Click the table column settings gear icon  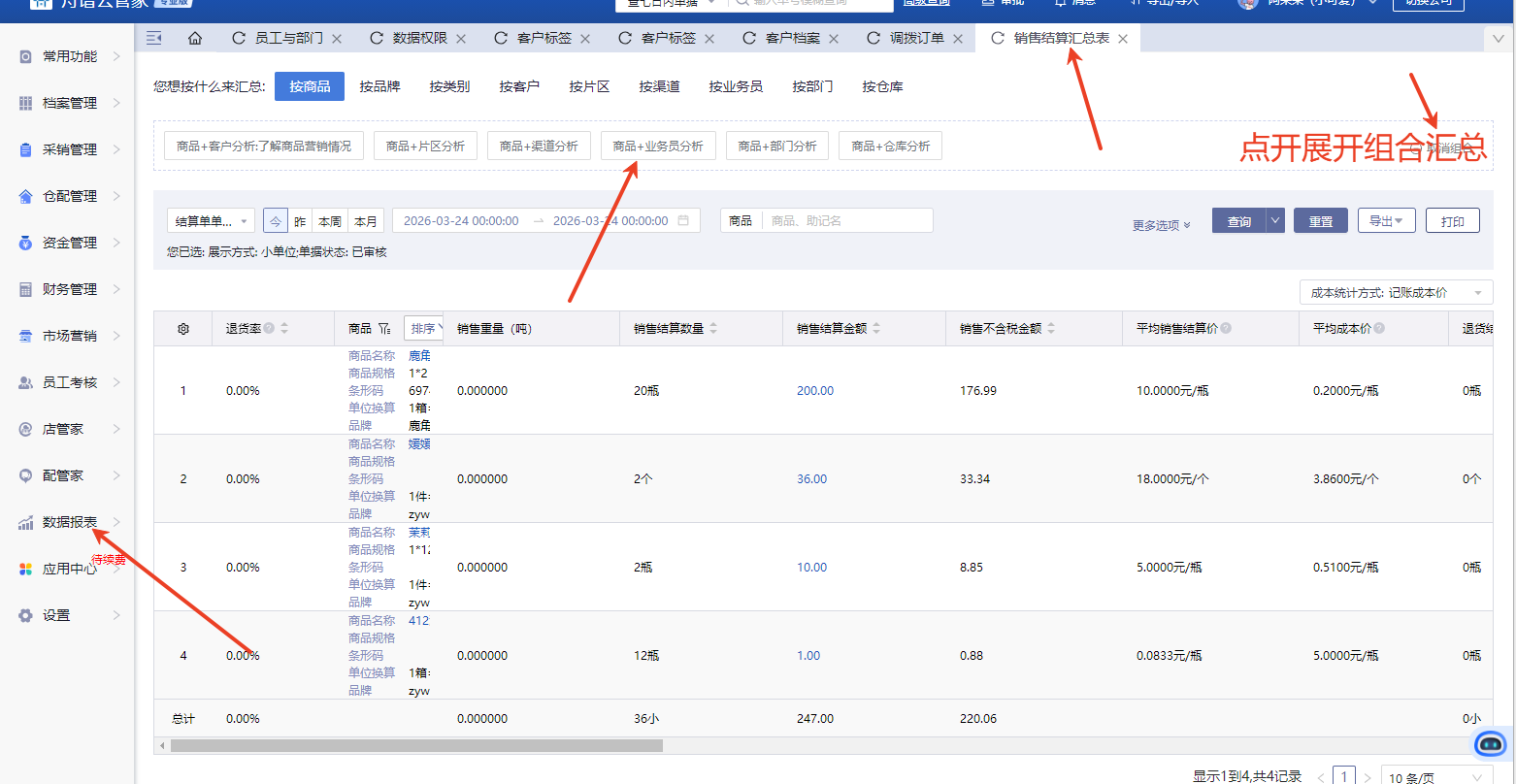pyautogui.click(x=182, y=329)
